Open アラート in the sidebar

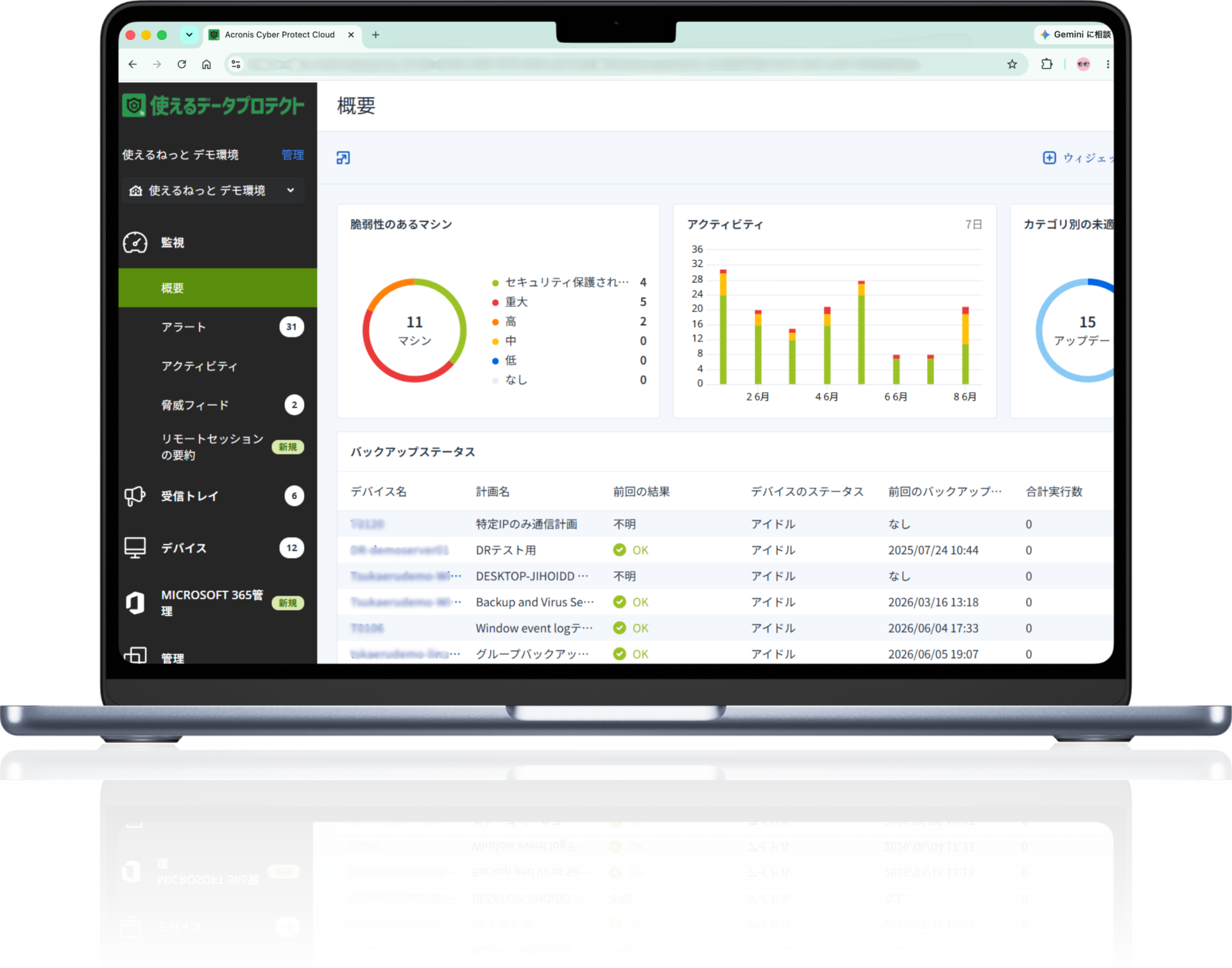pos(184,327)
